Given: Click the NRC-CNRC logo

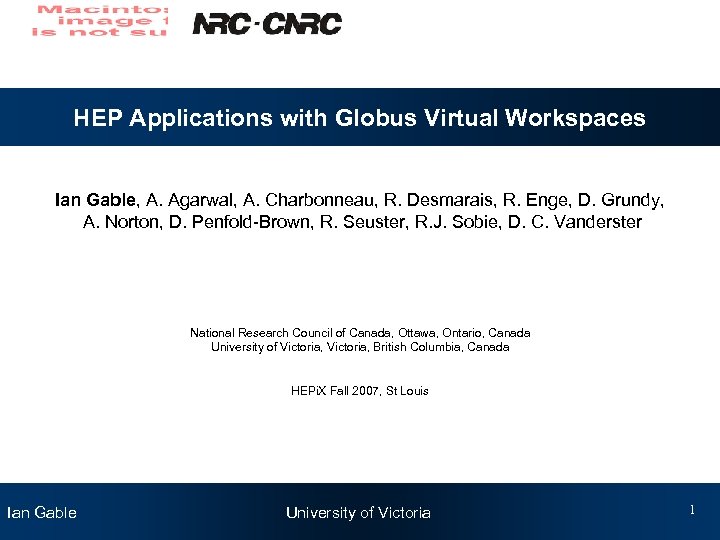Looking at the screenshot, I should (x=267, y=24).
